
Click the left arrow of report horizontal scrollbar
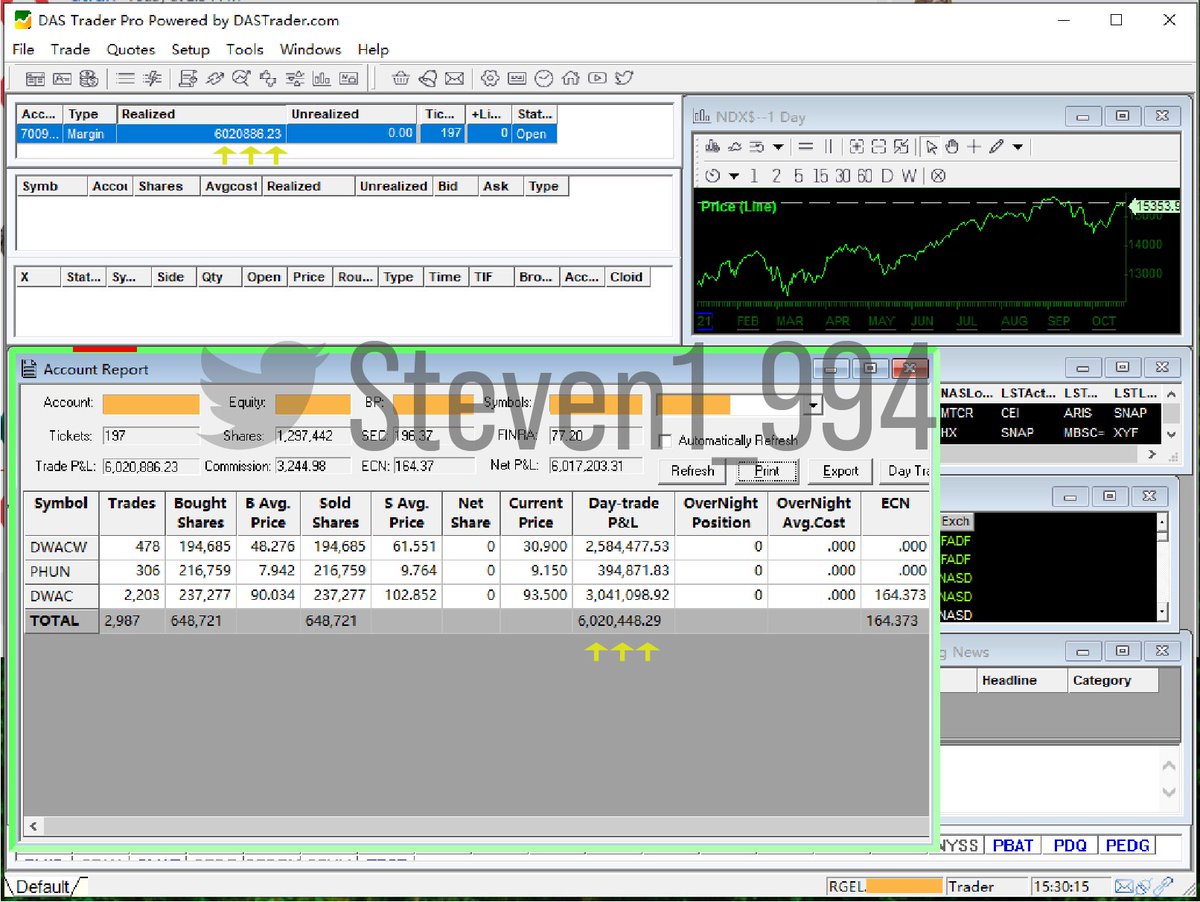[x=33, y=826]
